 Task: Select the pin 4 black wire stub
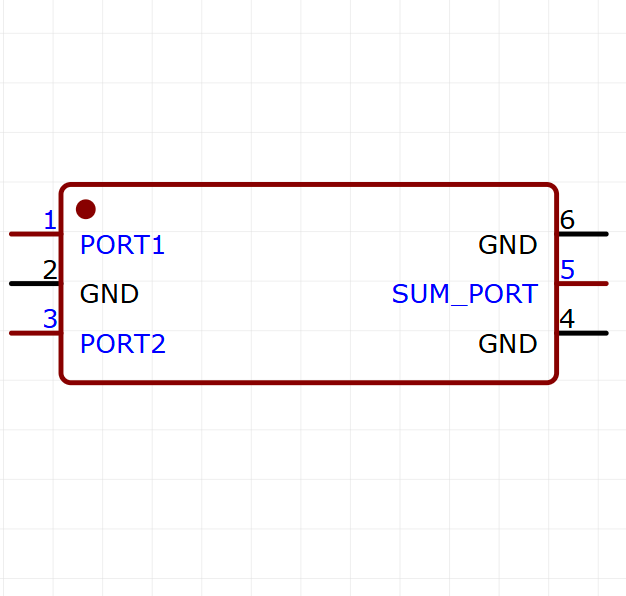(x=583, y=333)
